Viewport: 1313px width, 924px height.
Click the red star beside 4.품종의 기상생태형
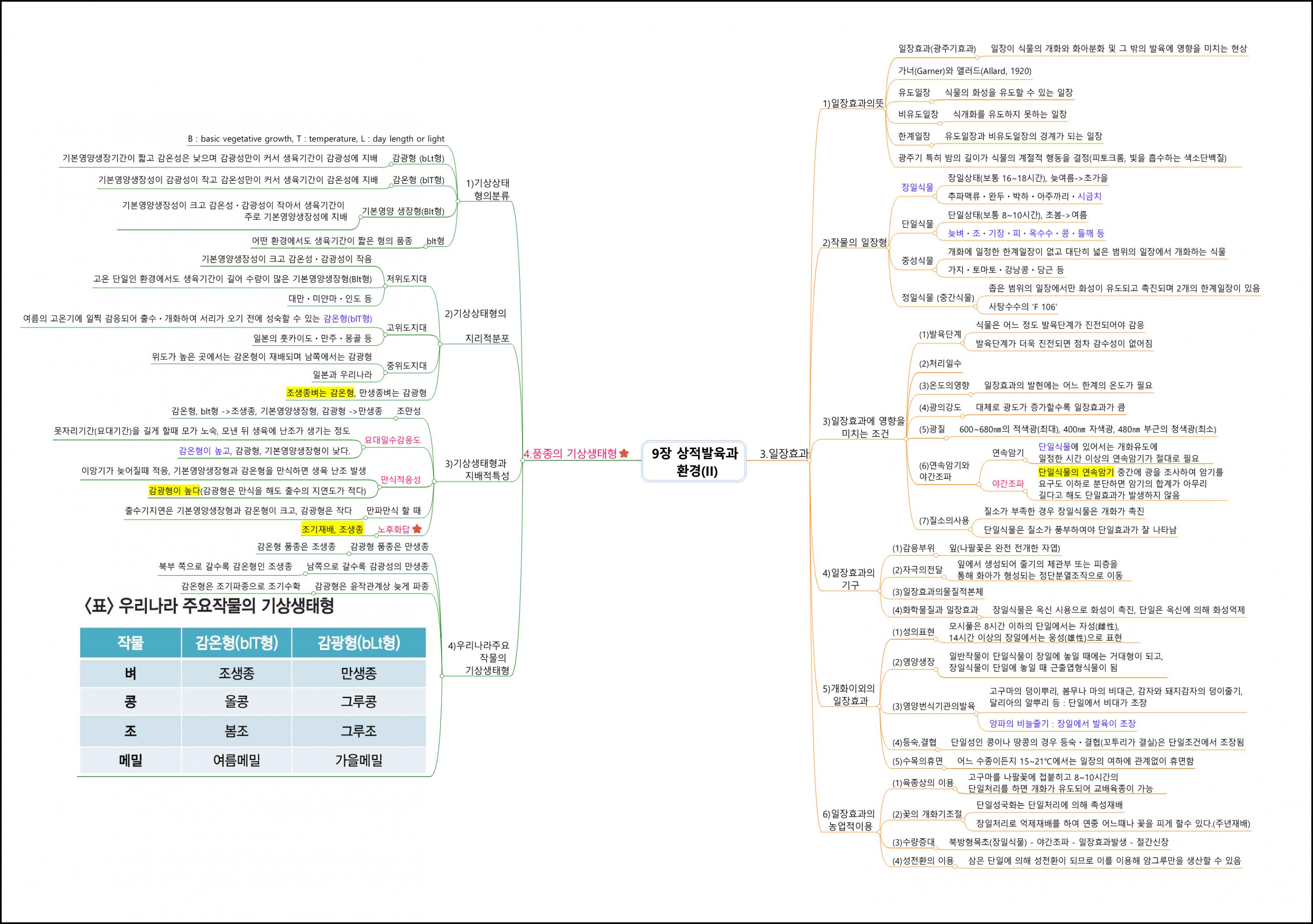624,453
